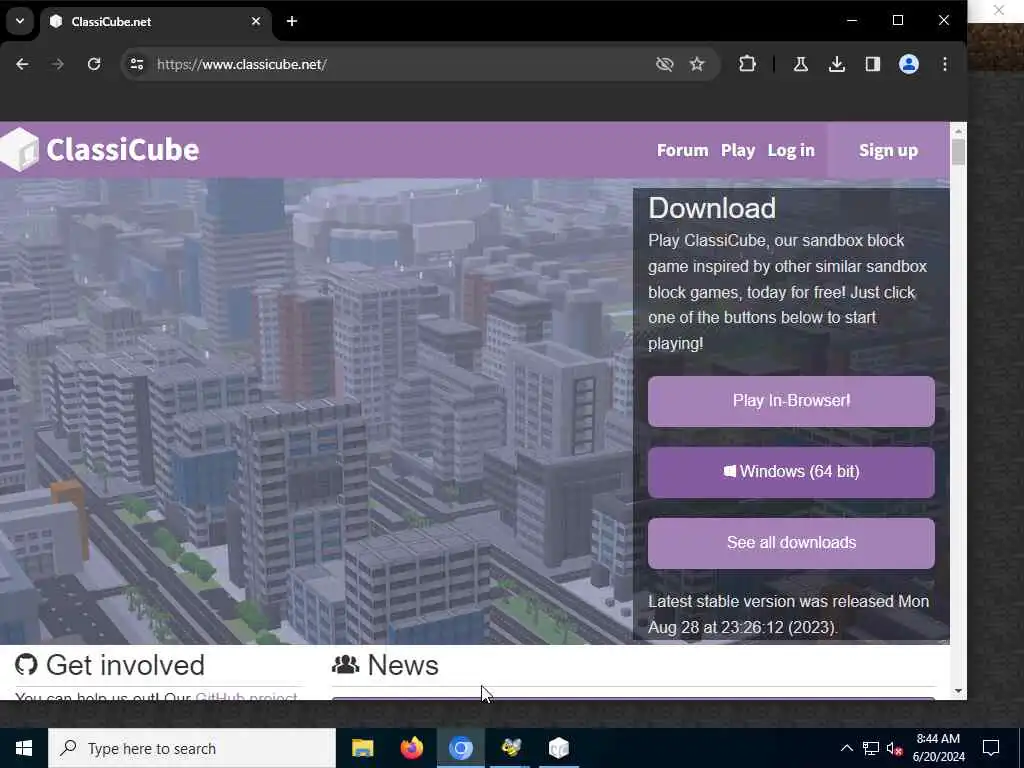Click the vertical scrollbar thumb
The width and height of the screenshot is (1024, 768).
point(958,153)
